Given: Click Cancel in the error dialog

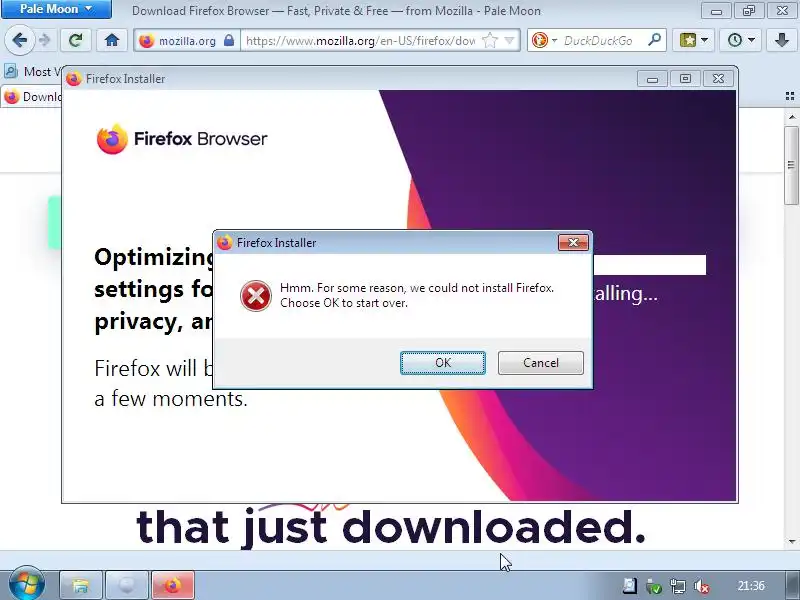Looking at the screenshot, I should (x=541, y=363).
